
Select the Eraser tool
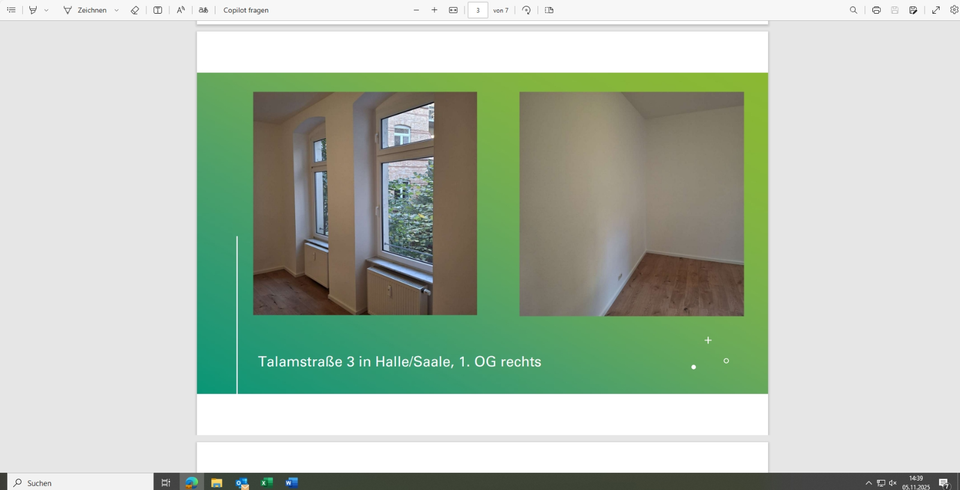click(135, 10)
